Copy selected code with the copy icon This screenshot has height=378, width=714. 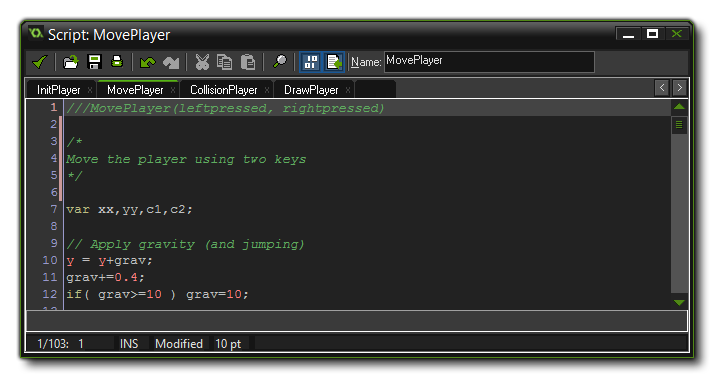point(224,62)
